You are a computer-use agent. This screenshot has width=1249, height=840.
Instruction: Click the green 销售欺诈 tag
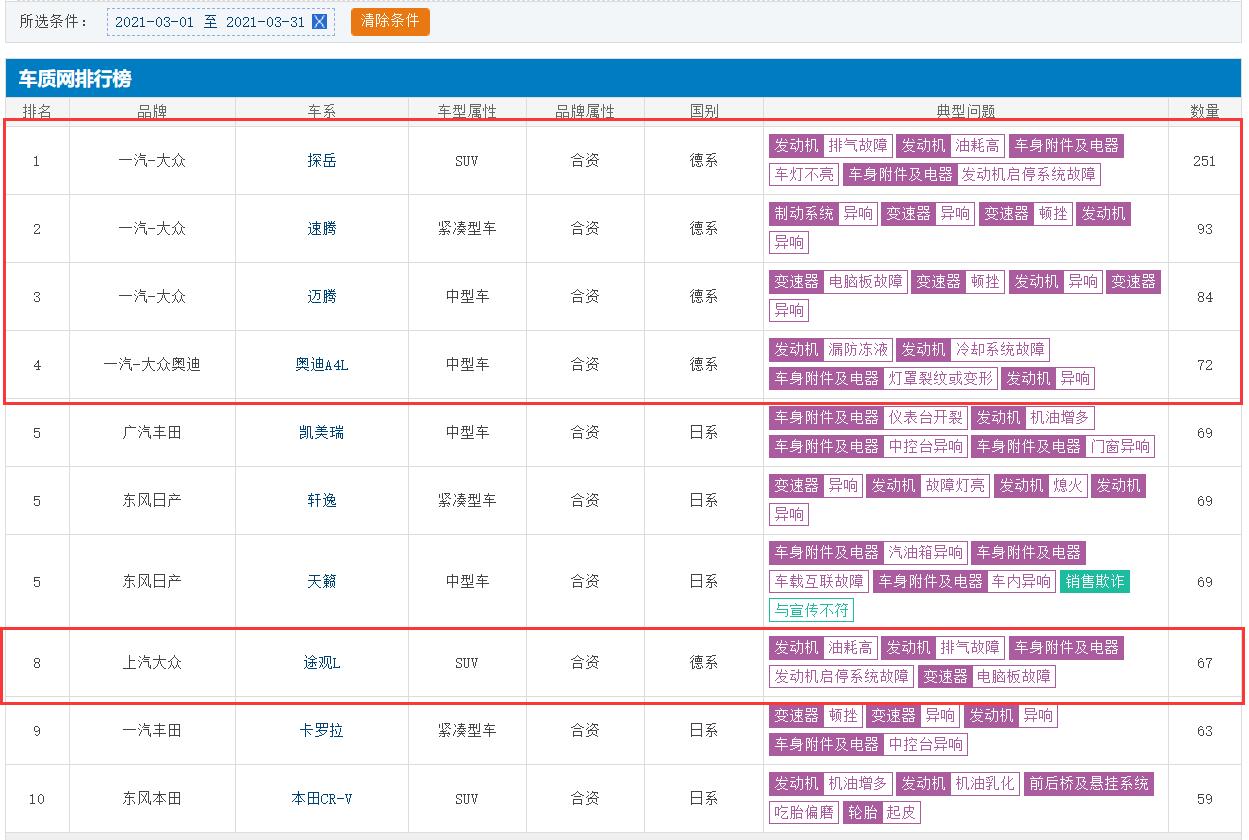tap(1095, 582)
